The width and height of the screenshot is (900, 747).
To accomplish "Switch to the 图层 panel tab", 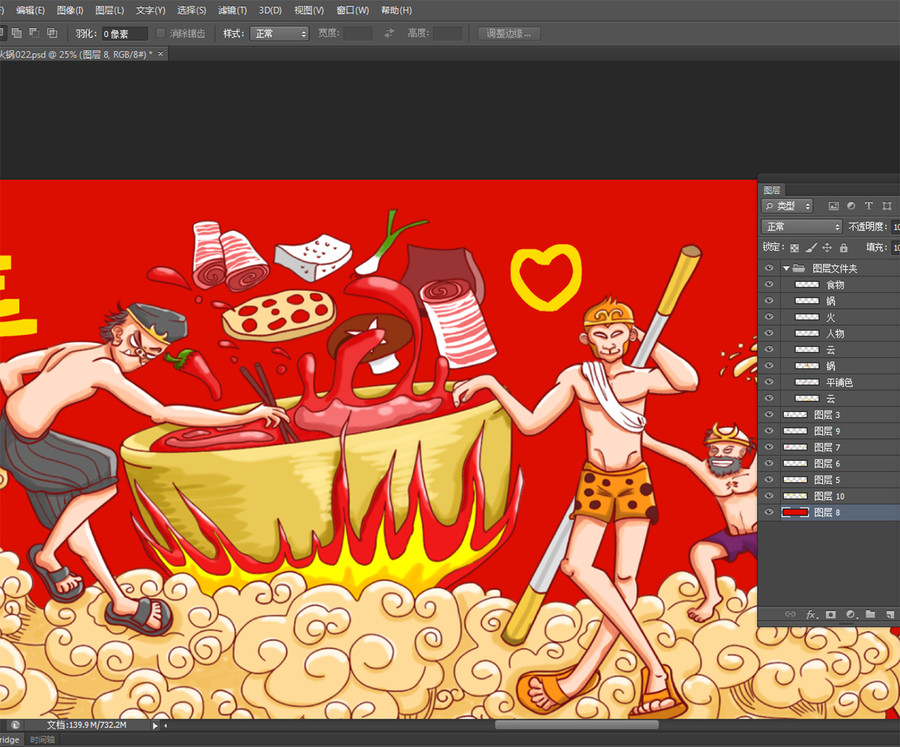I will [x=772, y=190].
